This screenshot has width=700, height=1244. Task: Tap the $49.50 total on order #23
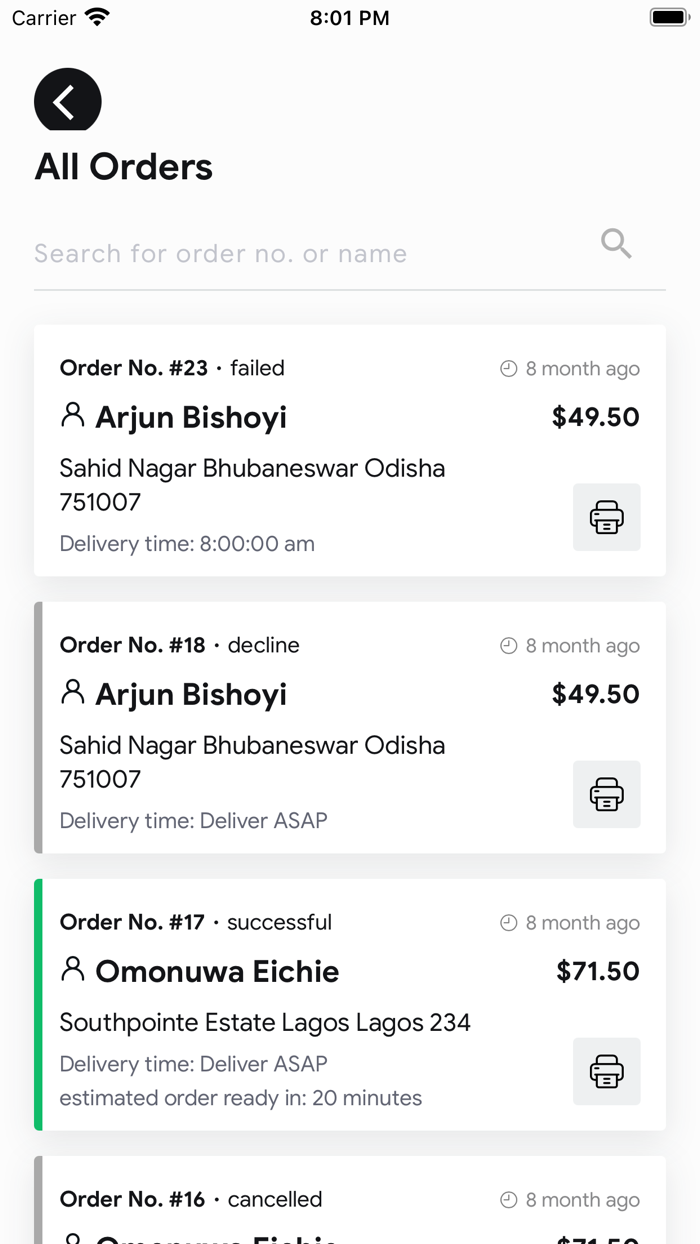[595, 417]
